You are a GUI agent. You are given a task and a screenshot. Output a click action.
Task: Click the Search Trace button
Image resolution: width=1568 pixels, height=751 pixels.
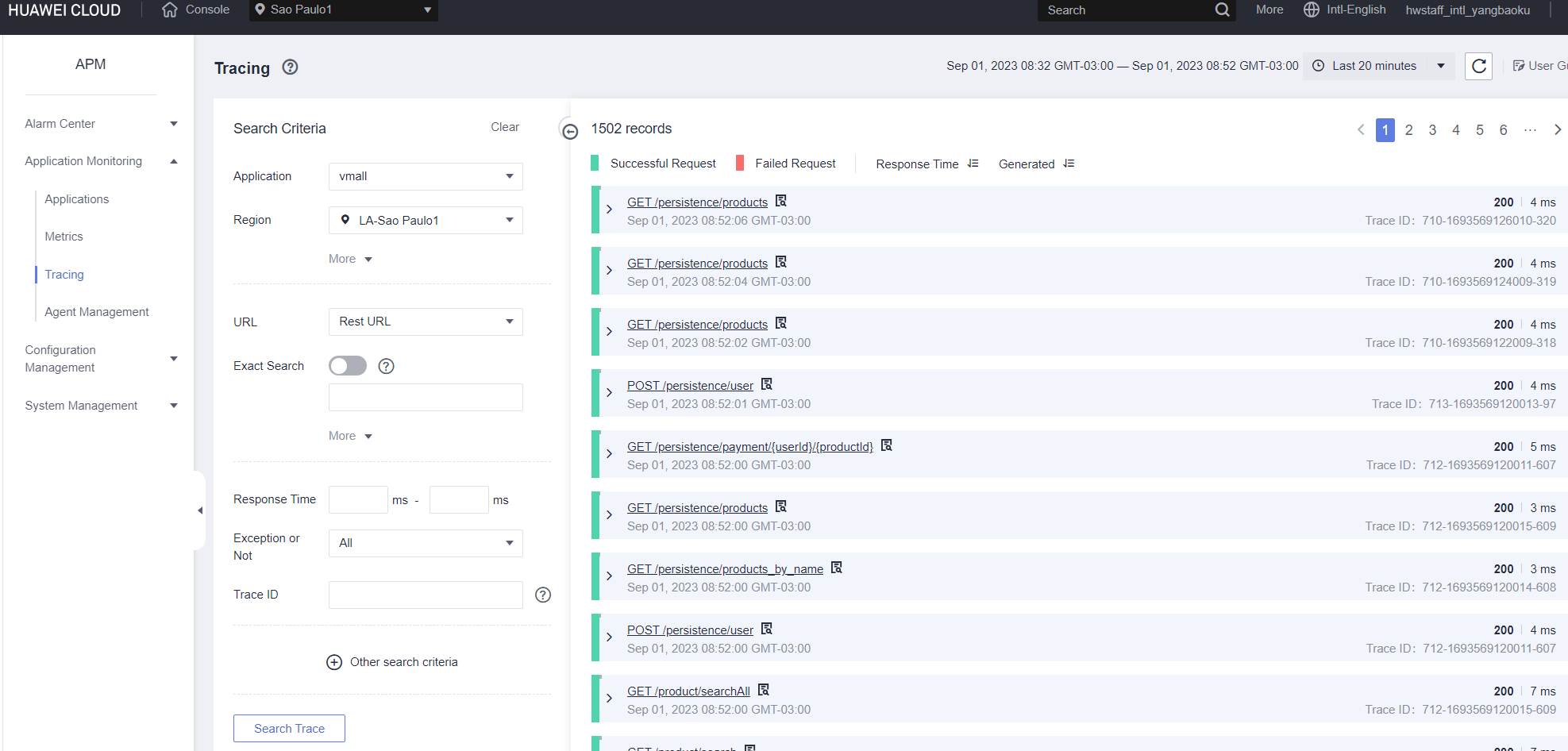289,729
